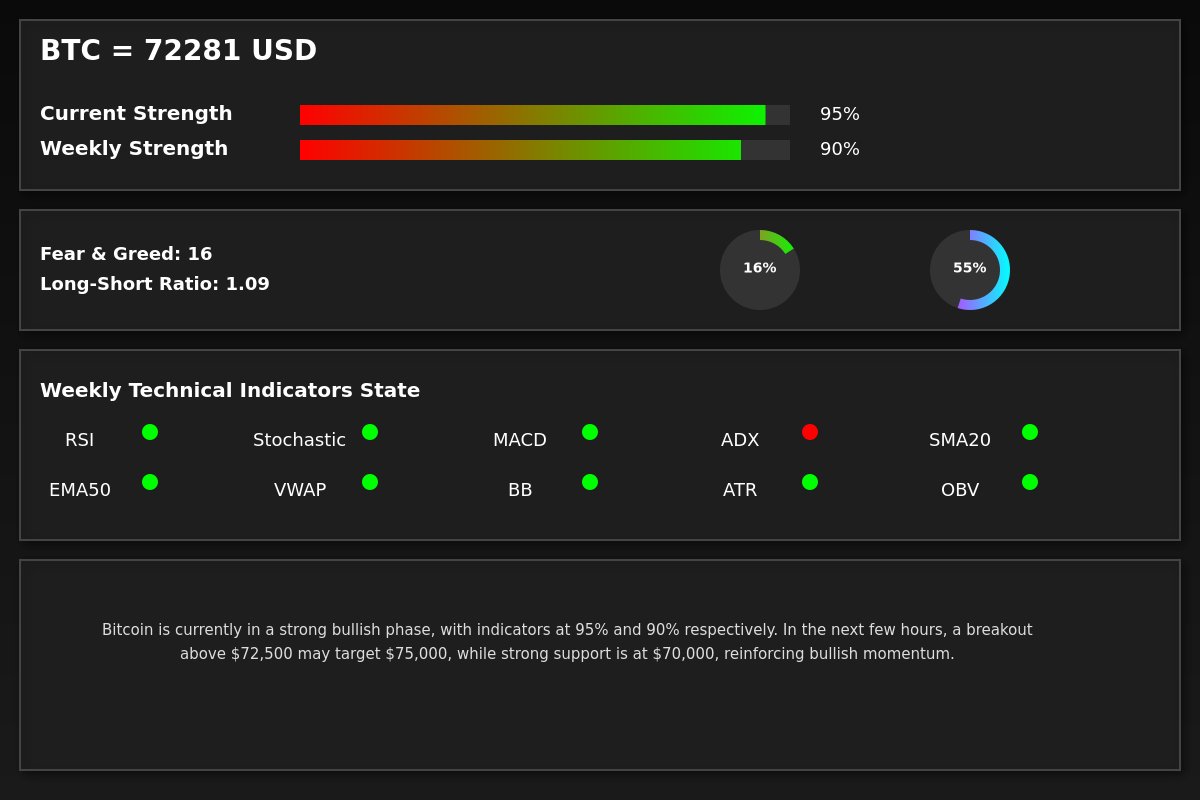Viewport: 1200px width, 800px height.
Task: Click the Fear & Greed: 16 label
Action: point(126,254)
